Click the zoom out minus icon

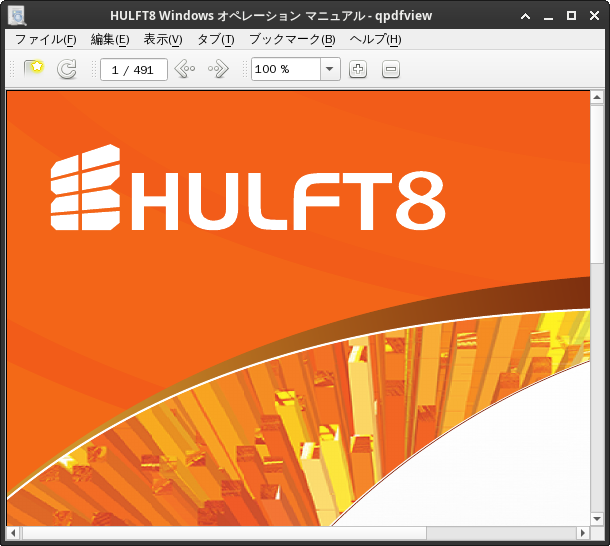(391, 69)
